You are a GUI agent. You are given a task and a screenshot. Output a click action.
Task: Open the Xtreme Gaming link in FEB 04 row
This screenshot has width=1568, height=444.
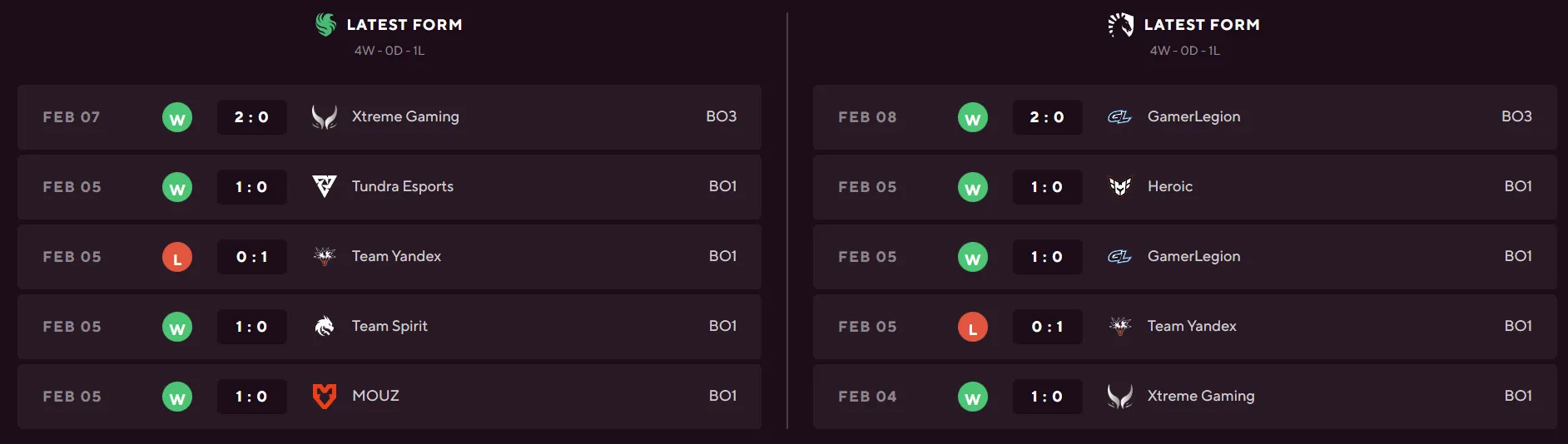pyautogui.click(x=1200, y=396)
